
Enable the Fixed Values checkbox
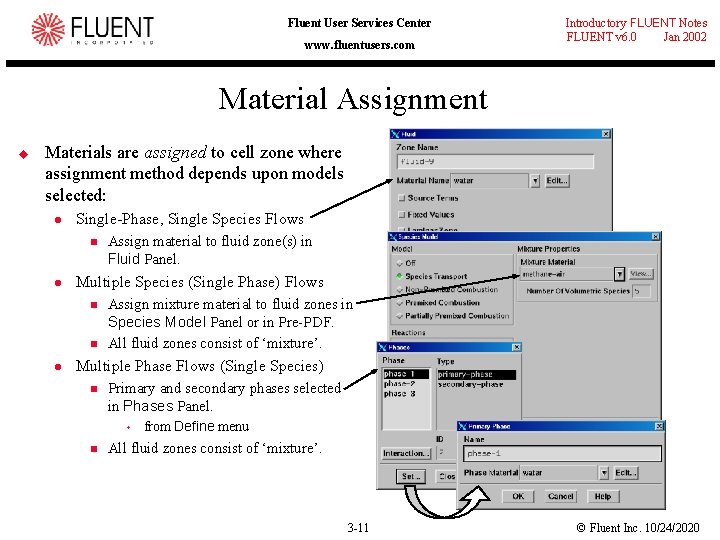tap(402, 214)
